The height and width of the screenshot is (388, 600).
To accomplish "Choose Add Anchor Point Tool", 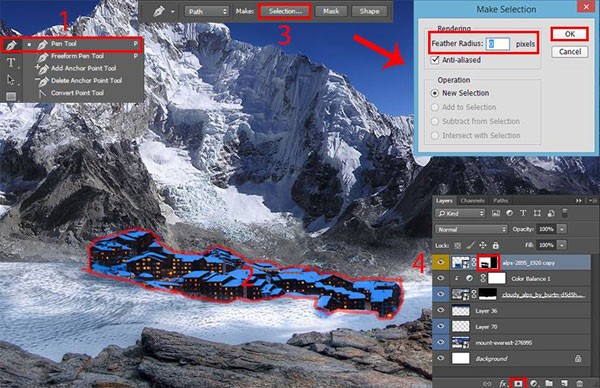I will [x=83, y=68].
